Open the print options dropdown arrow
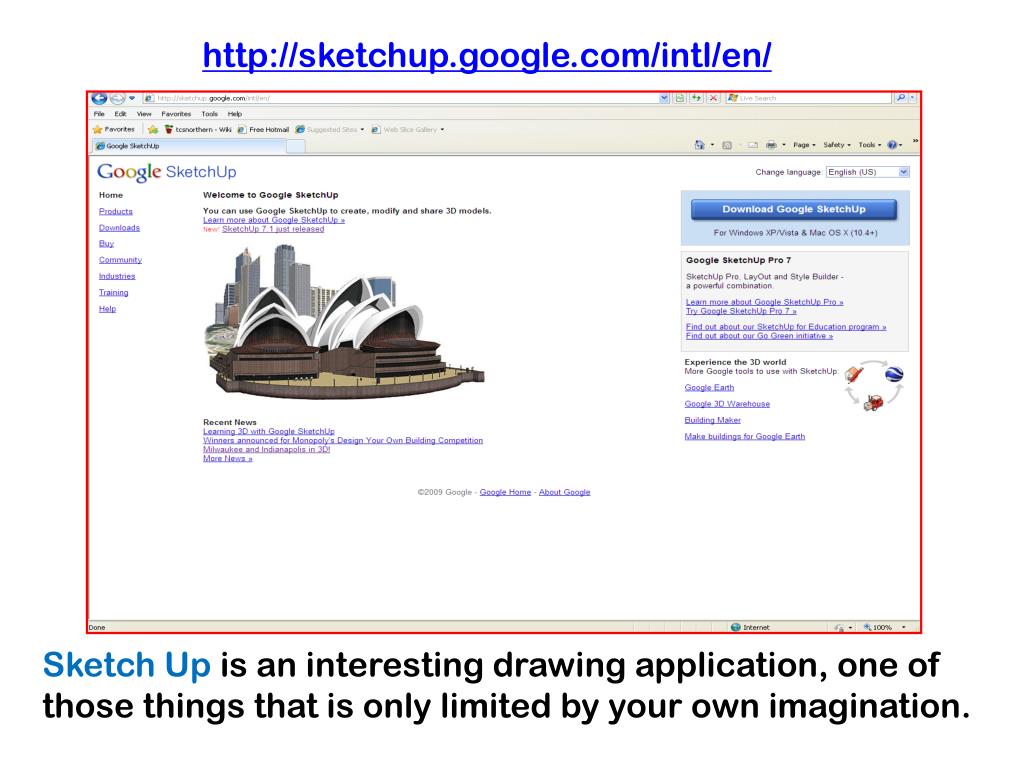Viewport: 1024px width, 768px height. click(784, 145)
